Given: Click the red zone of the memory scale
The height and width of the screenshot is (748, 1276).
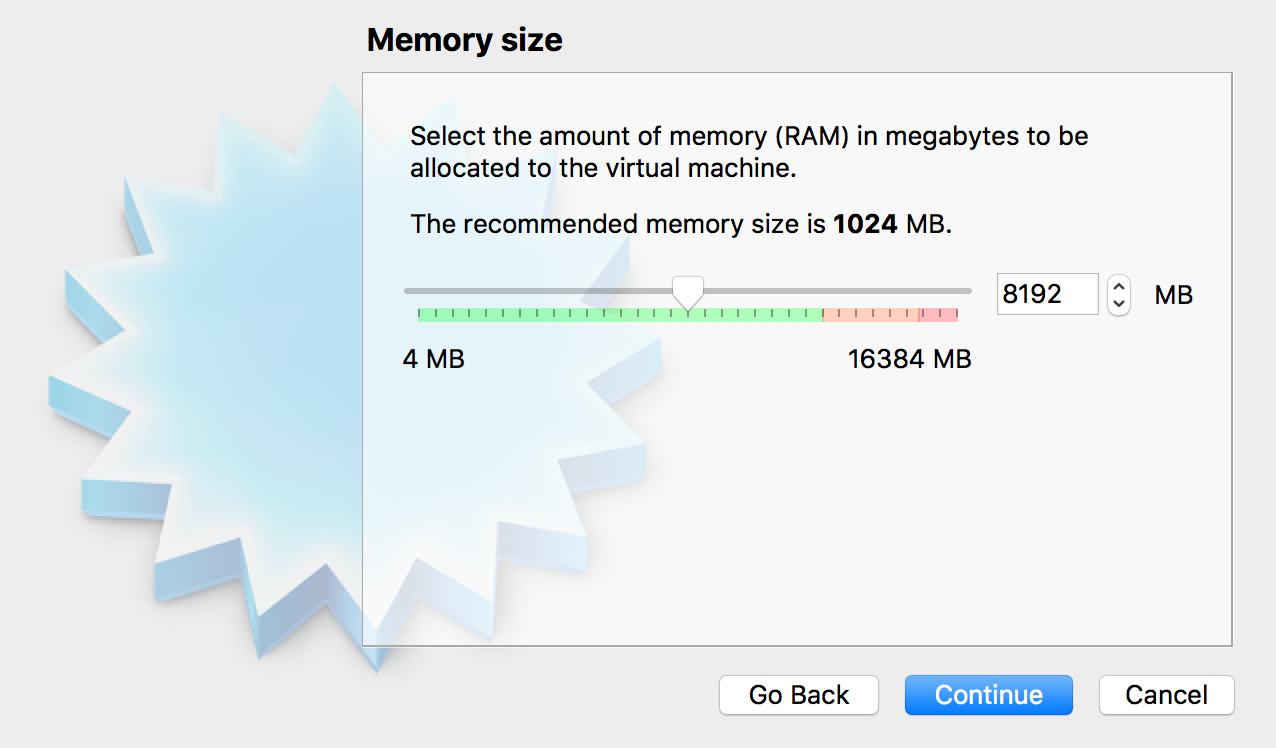Looking at the screenshot, I should [939, 314].
